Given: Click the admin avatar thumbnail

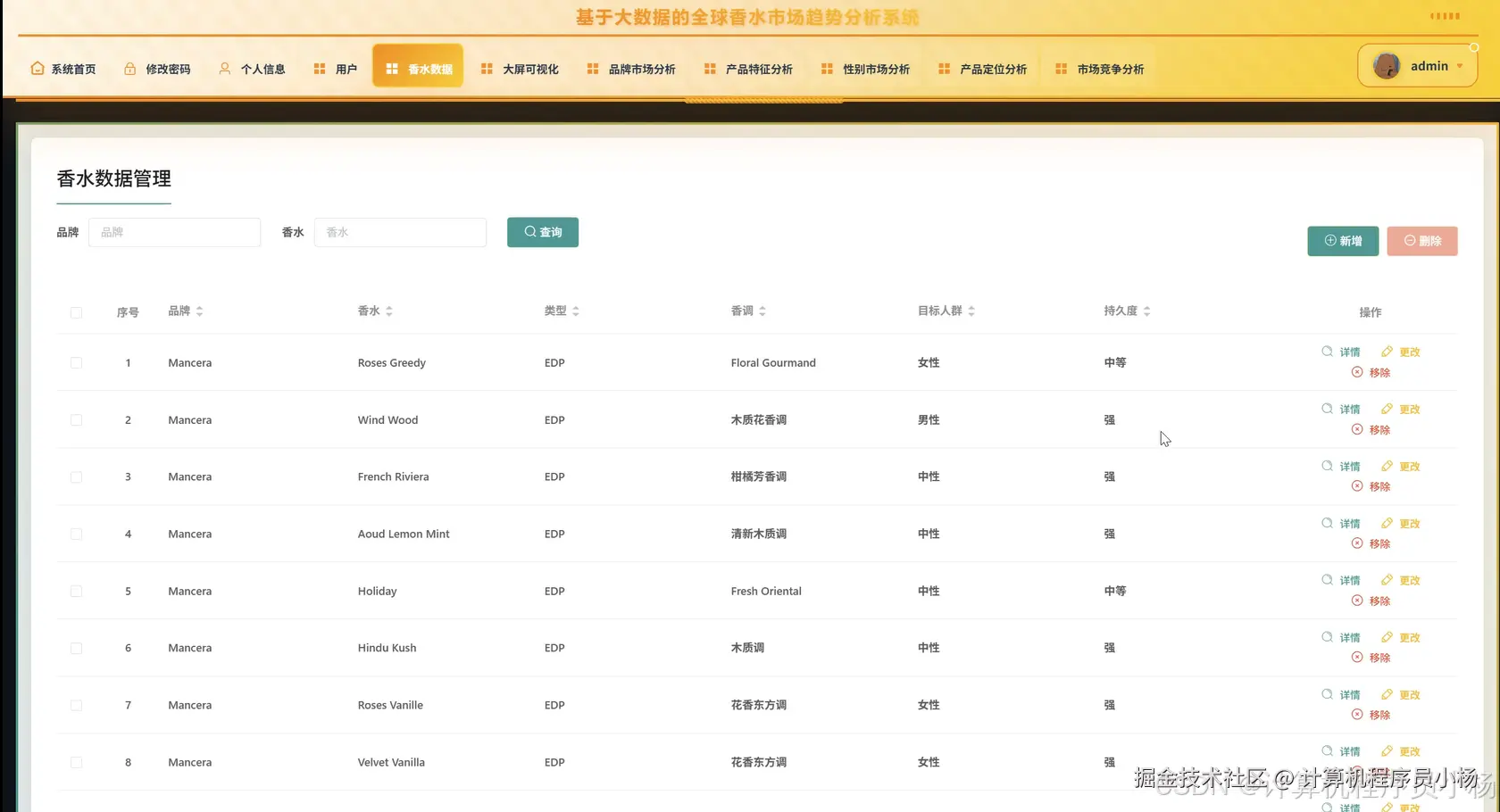Looking at the screenshot, I should point(1386,64).
